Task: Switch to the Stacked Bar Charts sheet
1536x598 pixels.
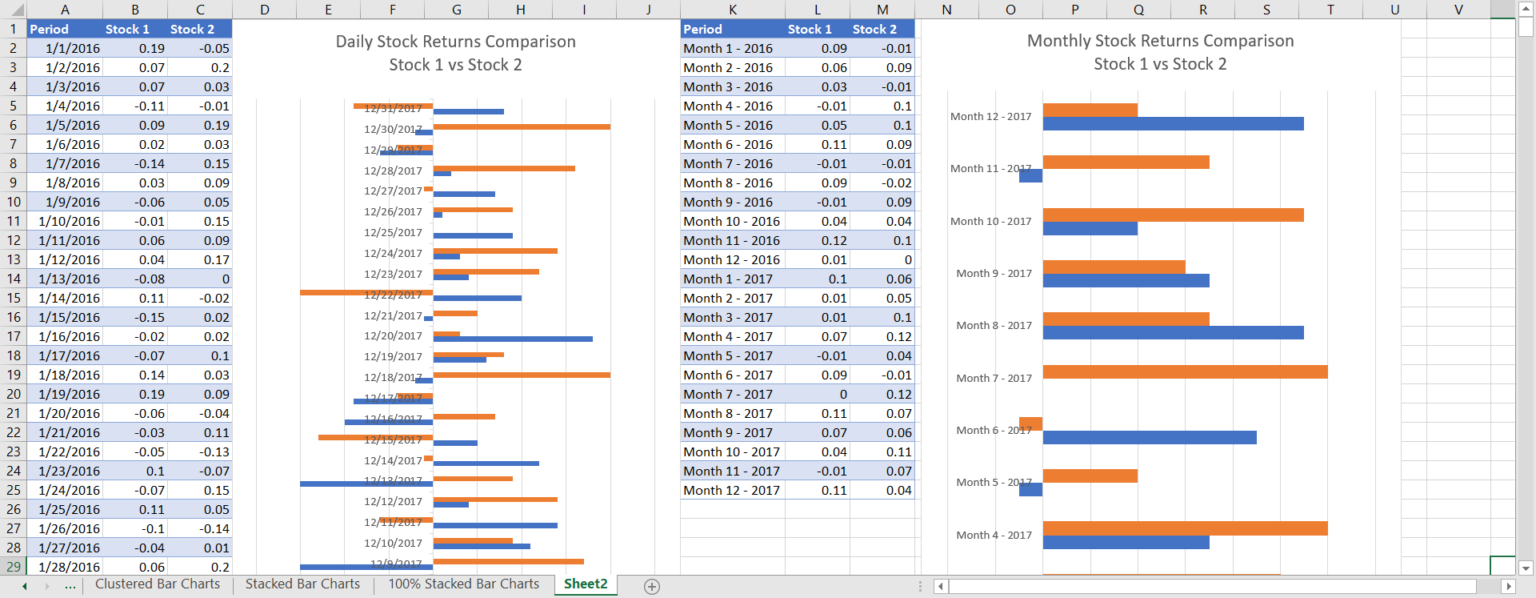Action: (x=302, y=586)
